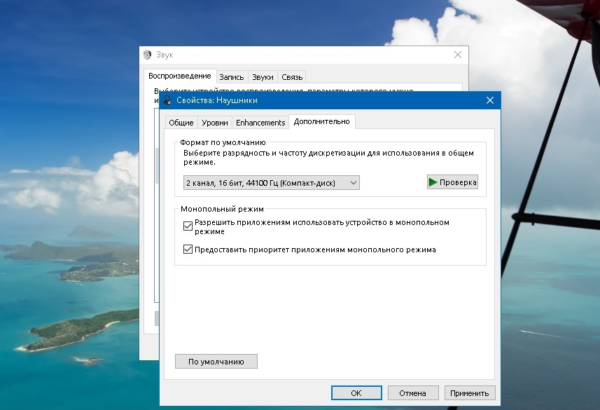The width and height of the screenshot is (600, 410).
Task: Click the speaker icon in Свойства: Наушники title bar
Action: (x=167, y=100)
